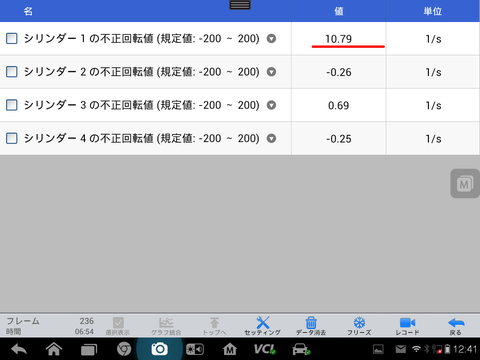The image size is (480, 360).
Task: Click the vehicle car icon in the system bar
Action: pos(301,349)
